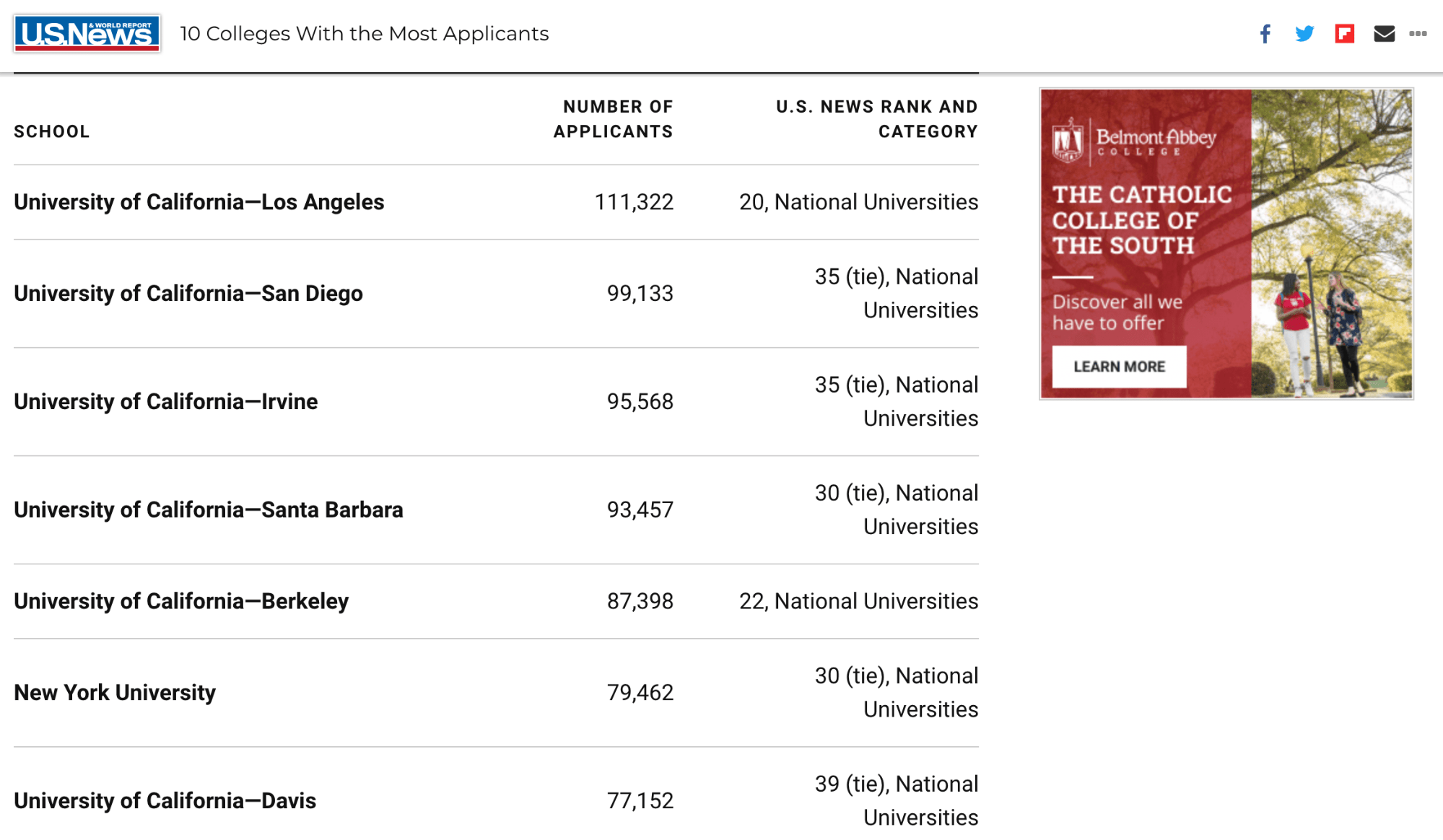Click the article title '10 Colleges With the Most Applicants'
Screen dimensions: 1443x840
pos(365,33)
